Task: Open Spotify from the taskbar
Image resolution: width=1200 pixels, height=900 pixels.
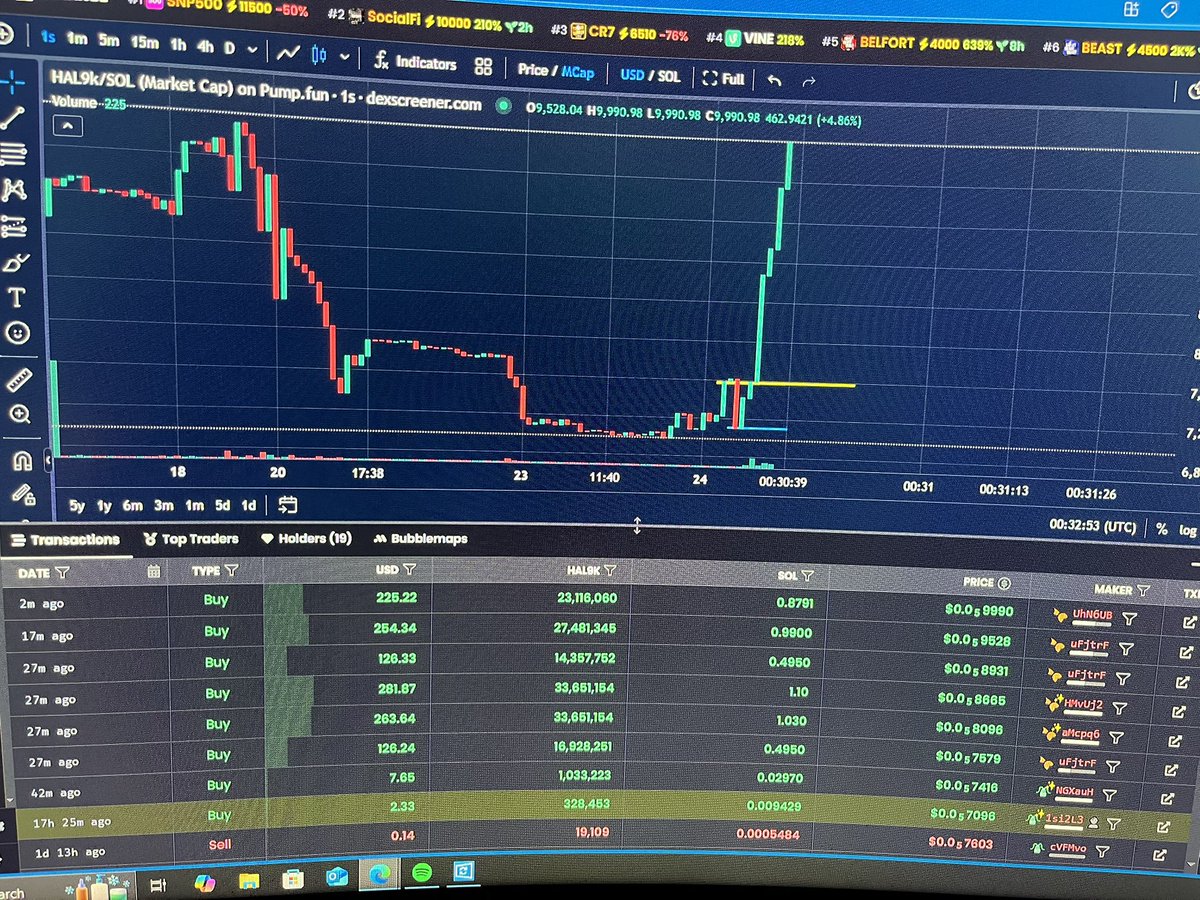Action: click(x=421, y=873)
